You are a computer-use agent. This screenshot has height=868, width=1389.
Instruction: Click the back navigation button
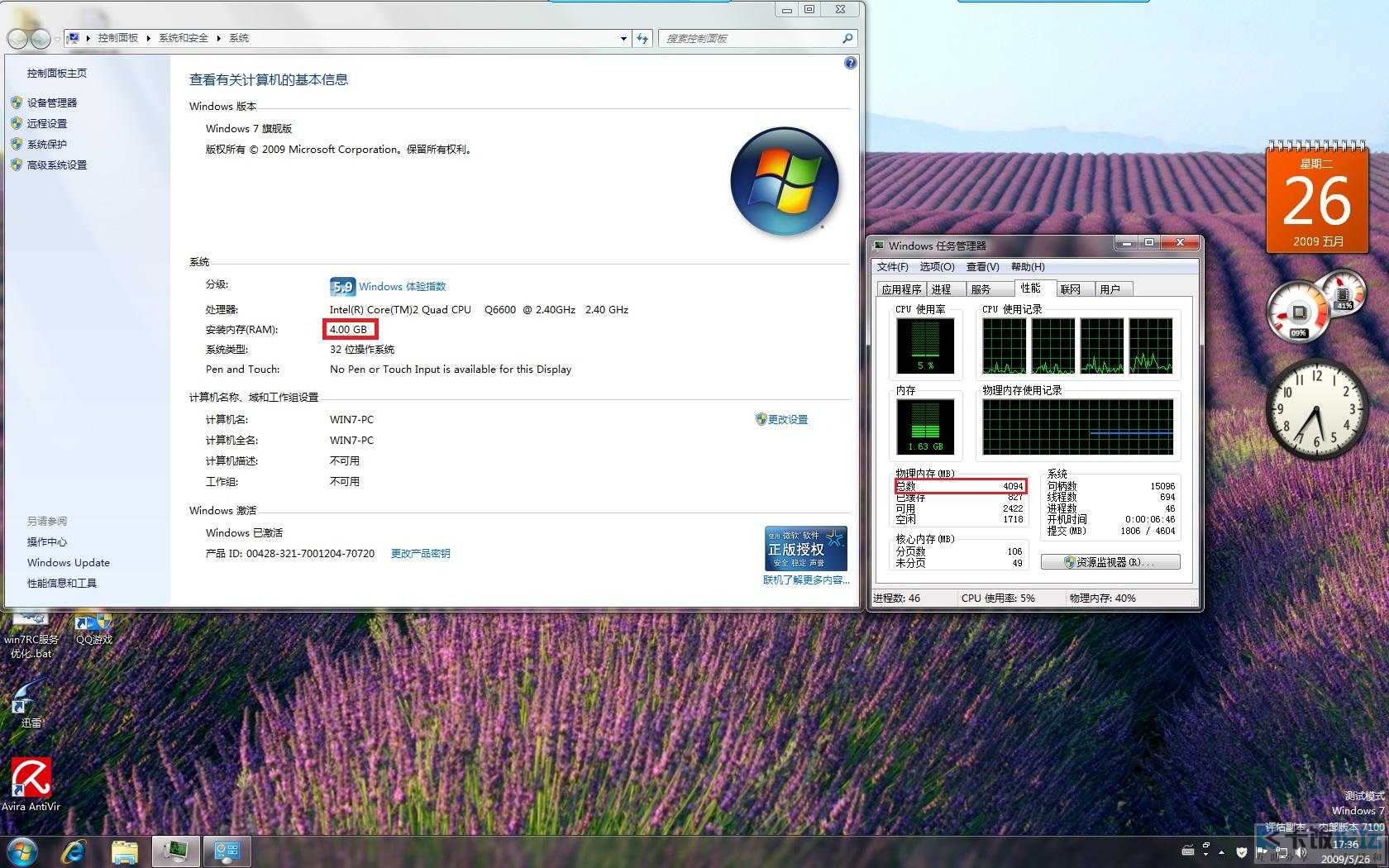pos(17,38)
